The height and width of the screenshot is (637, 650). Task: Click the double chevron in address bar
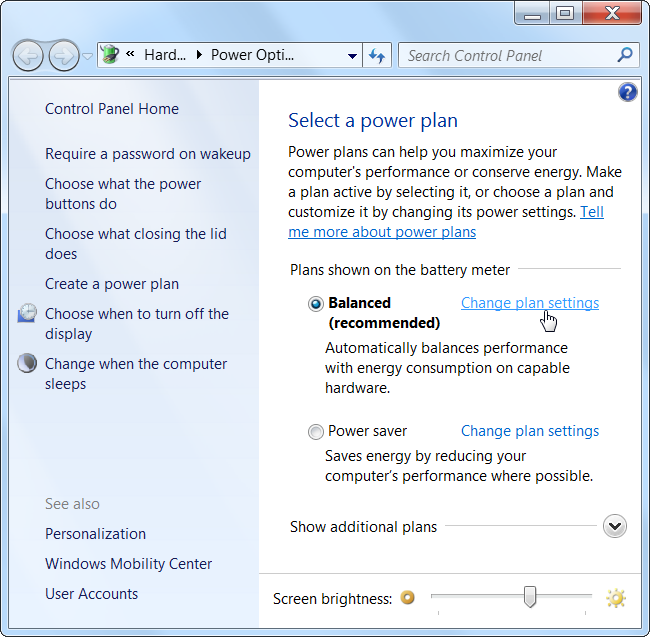(x=131, y=54)
